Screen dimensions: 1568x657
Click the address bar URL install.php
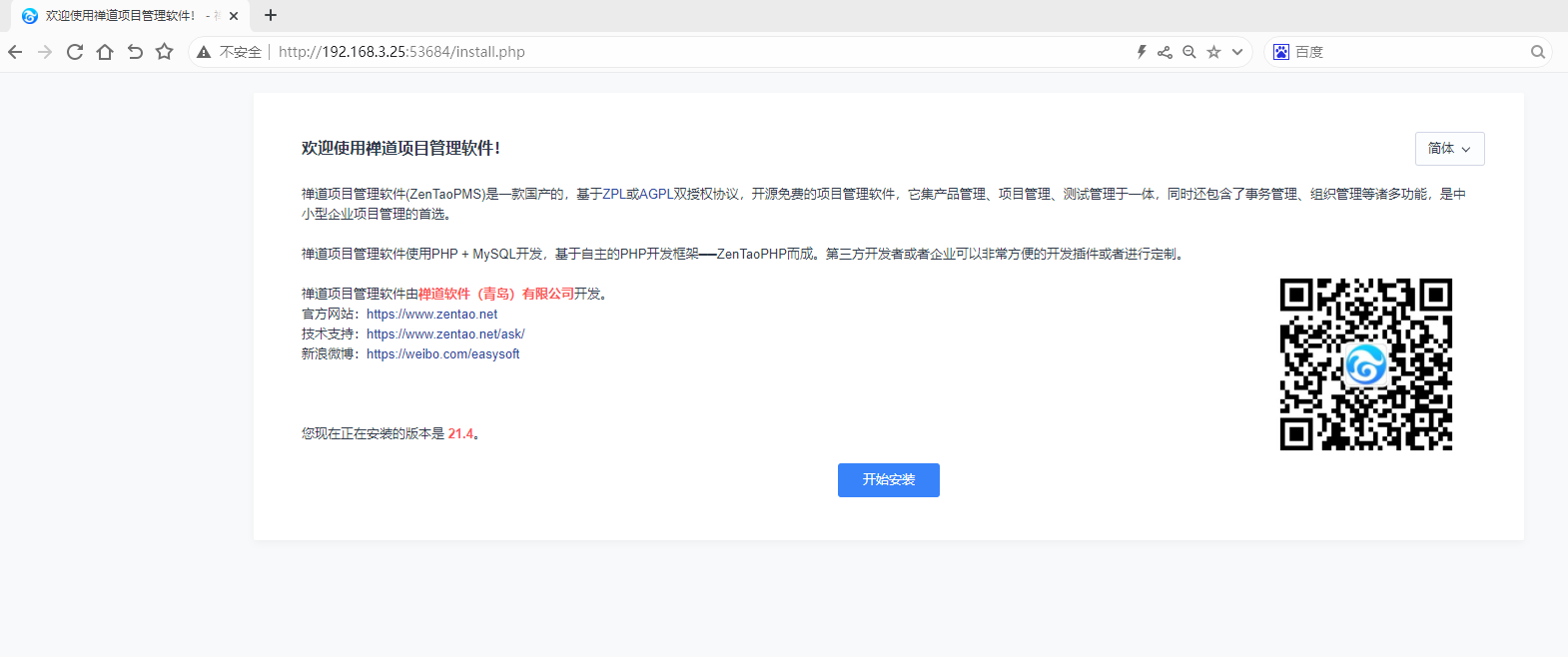401,52
